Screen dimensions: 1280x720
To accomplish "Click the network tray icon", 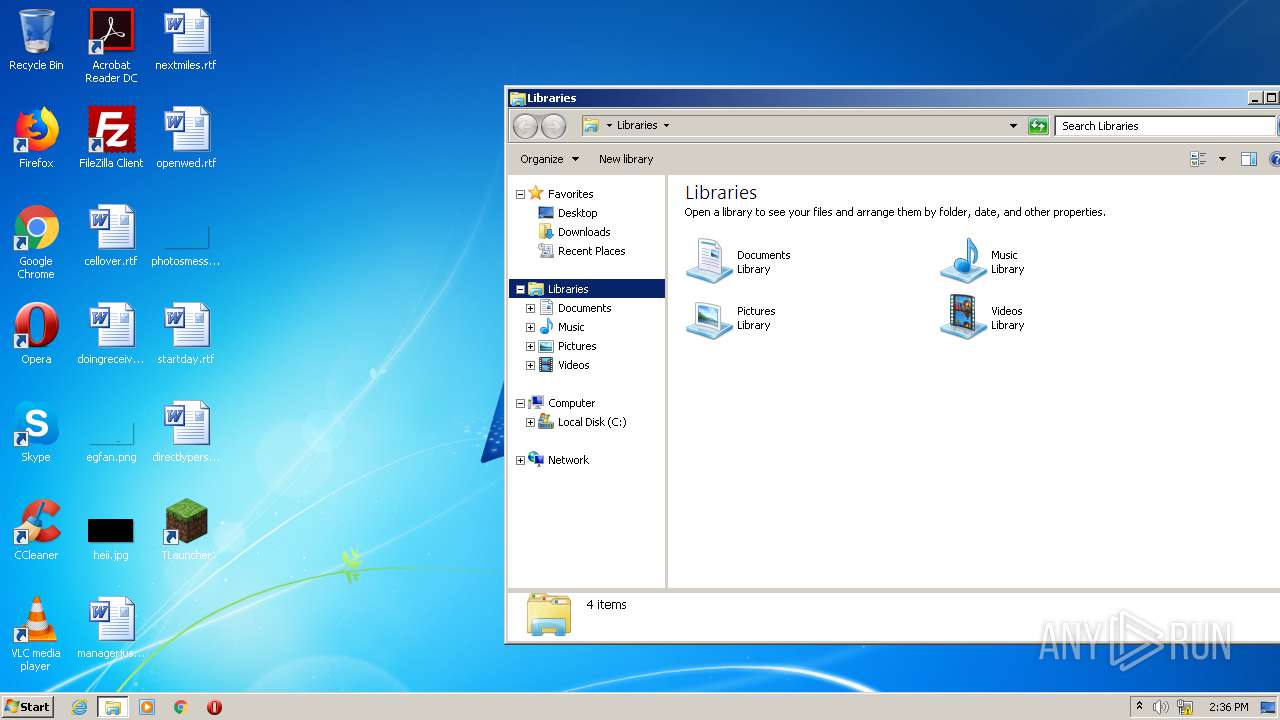I will click(x=1184, y=707).
